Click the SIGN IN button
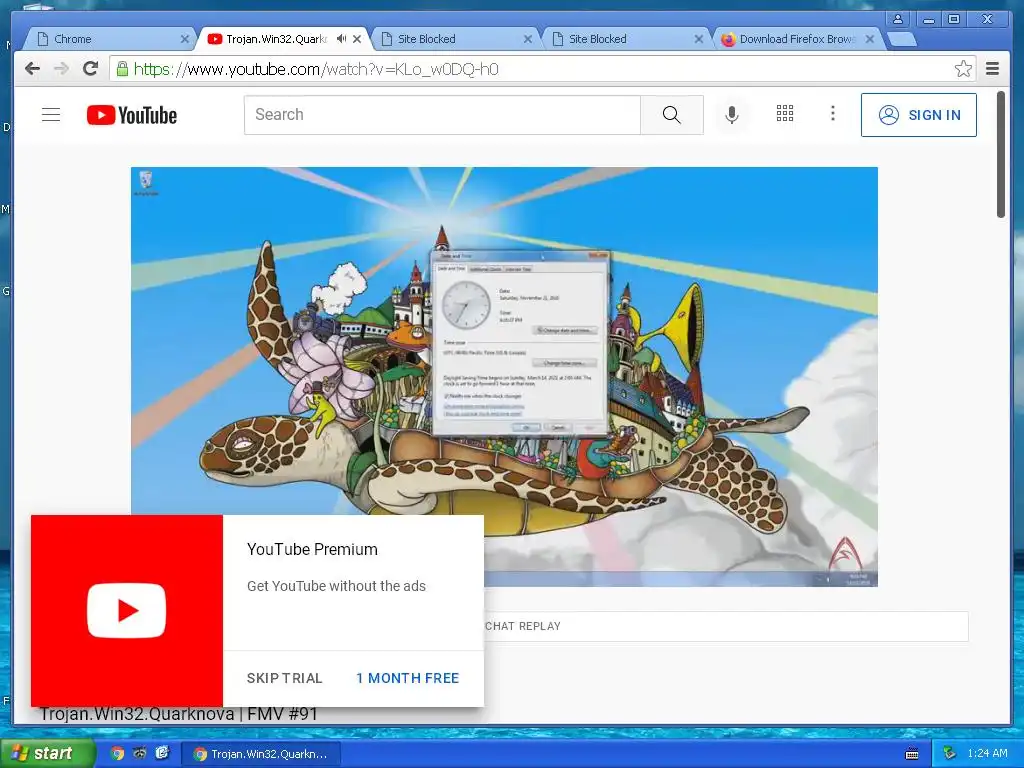The width and height of the screenshot is (1024, 768). 918,115
